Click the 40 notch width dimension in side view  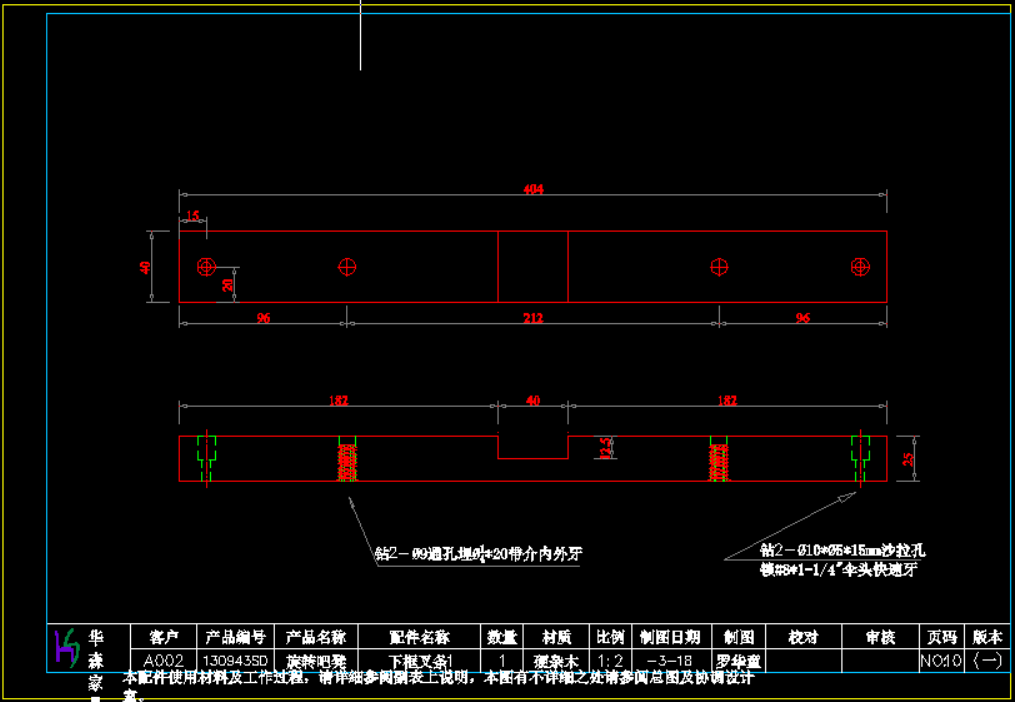[x=533, y=401]
